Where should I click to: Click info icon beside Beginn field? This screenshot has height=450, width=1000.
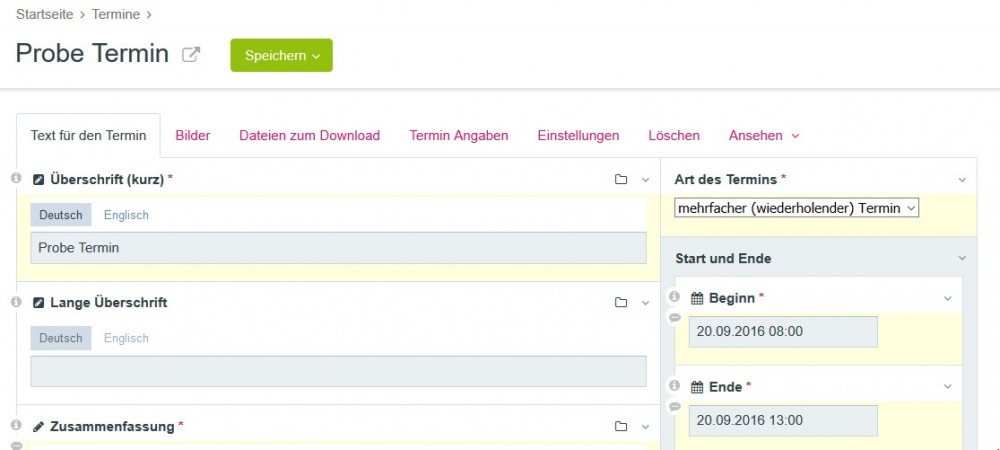[x=675, y=296]
